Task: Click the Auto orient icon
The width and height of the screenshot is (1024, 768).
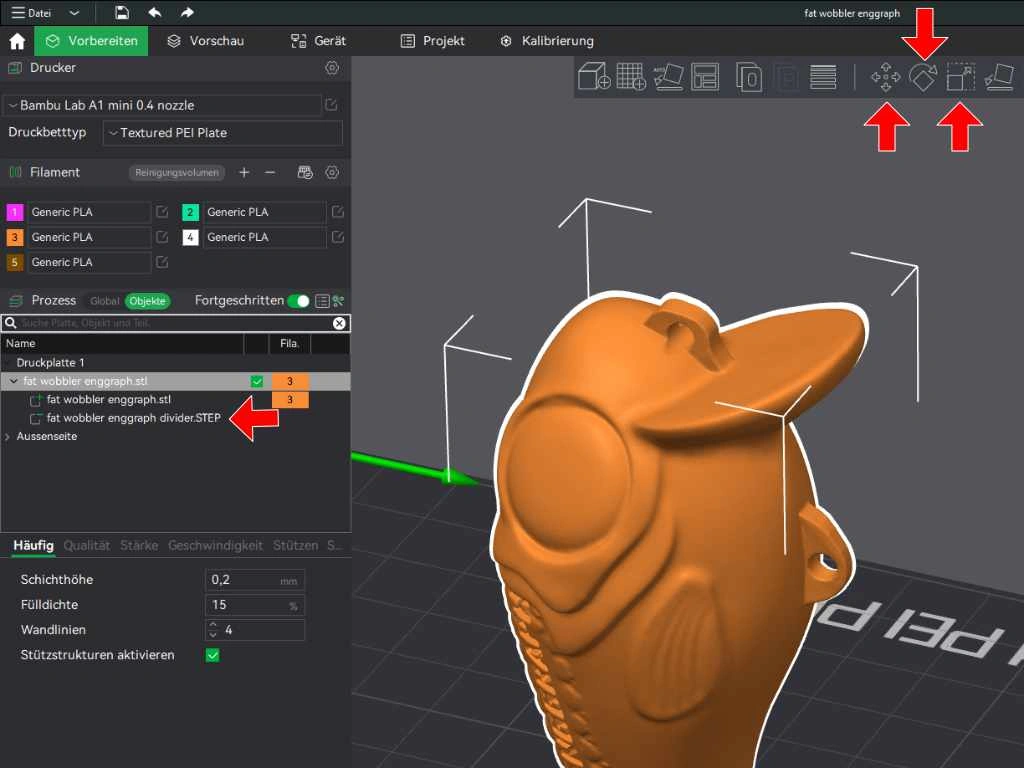Action: pyautogui.click(x=667, y=77)
